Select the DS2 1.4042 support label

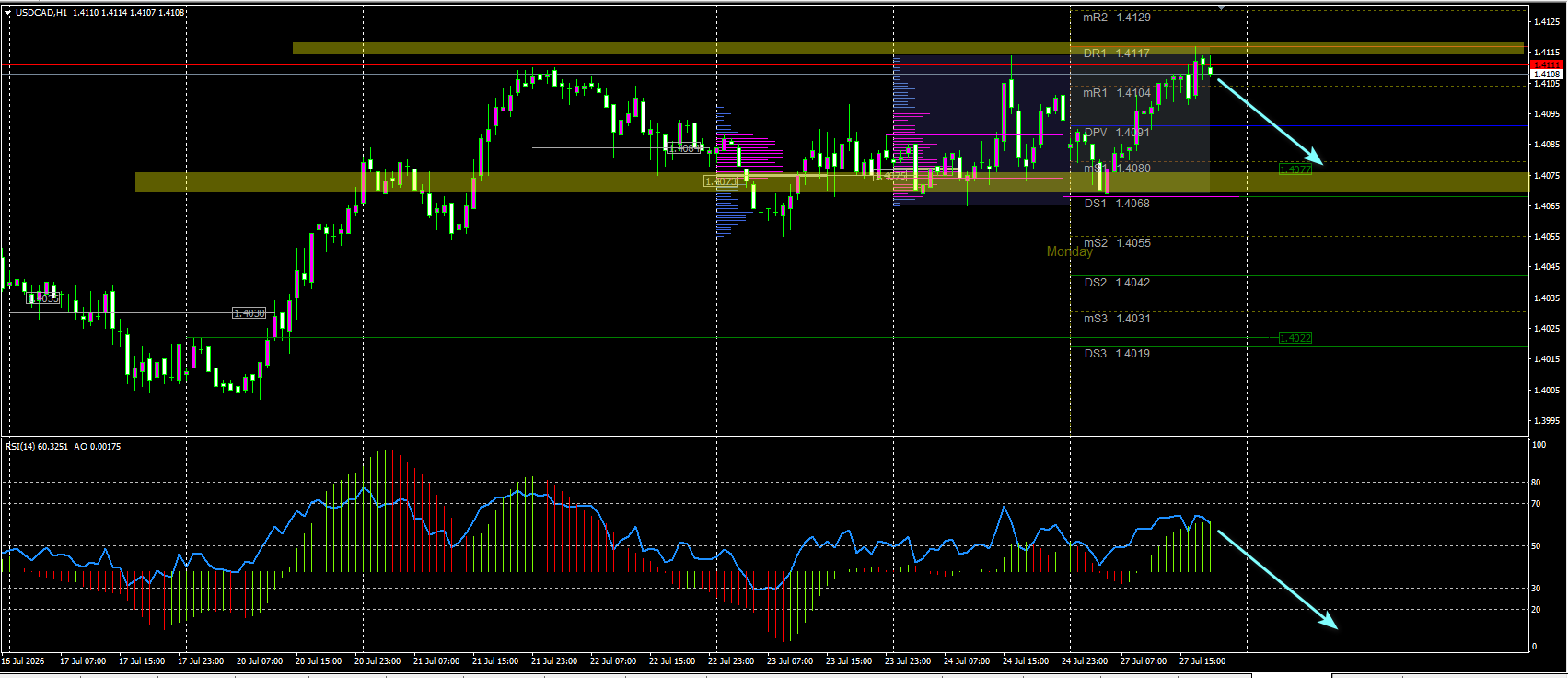[1117, 283]
